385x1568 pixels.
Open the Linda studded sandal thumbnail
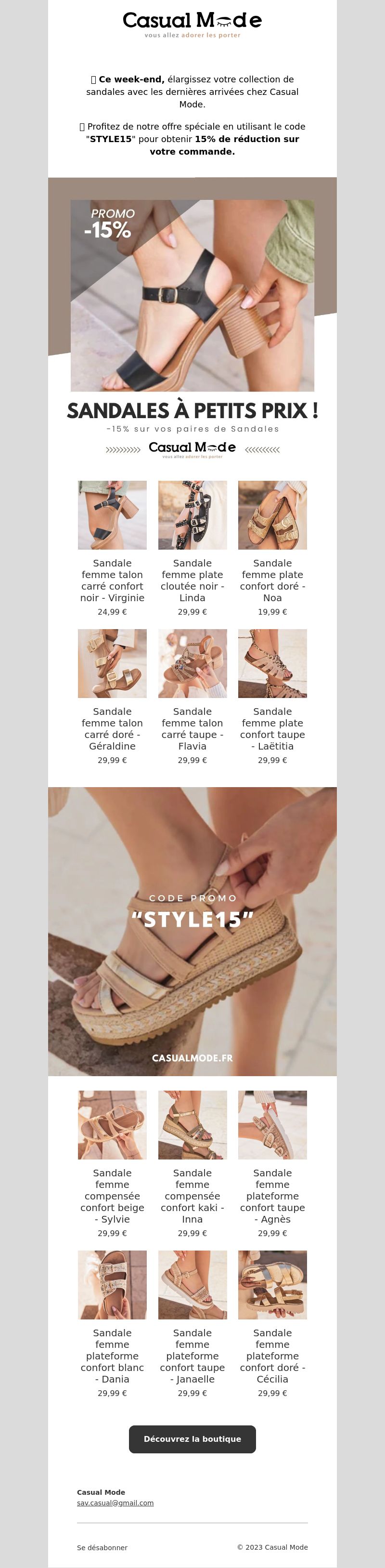click(192, 515)
